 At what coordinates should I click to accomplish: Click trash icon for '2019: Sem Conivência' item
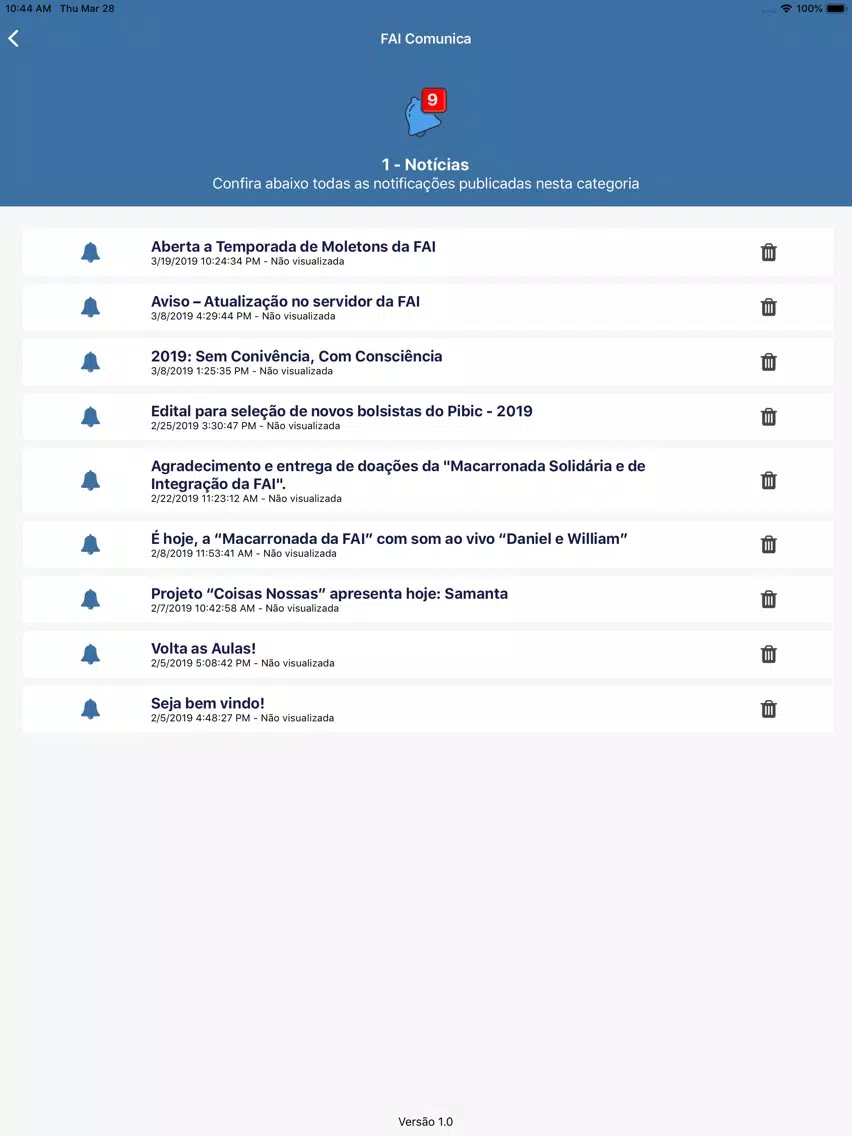(x=768, y=362)
